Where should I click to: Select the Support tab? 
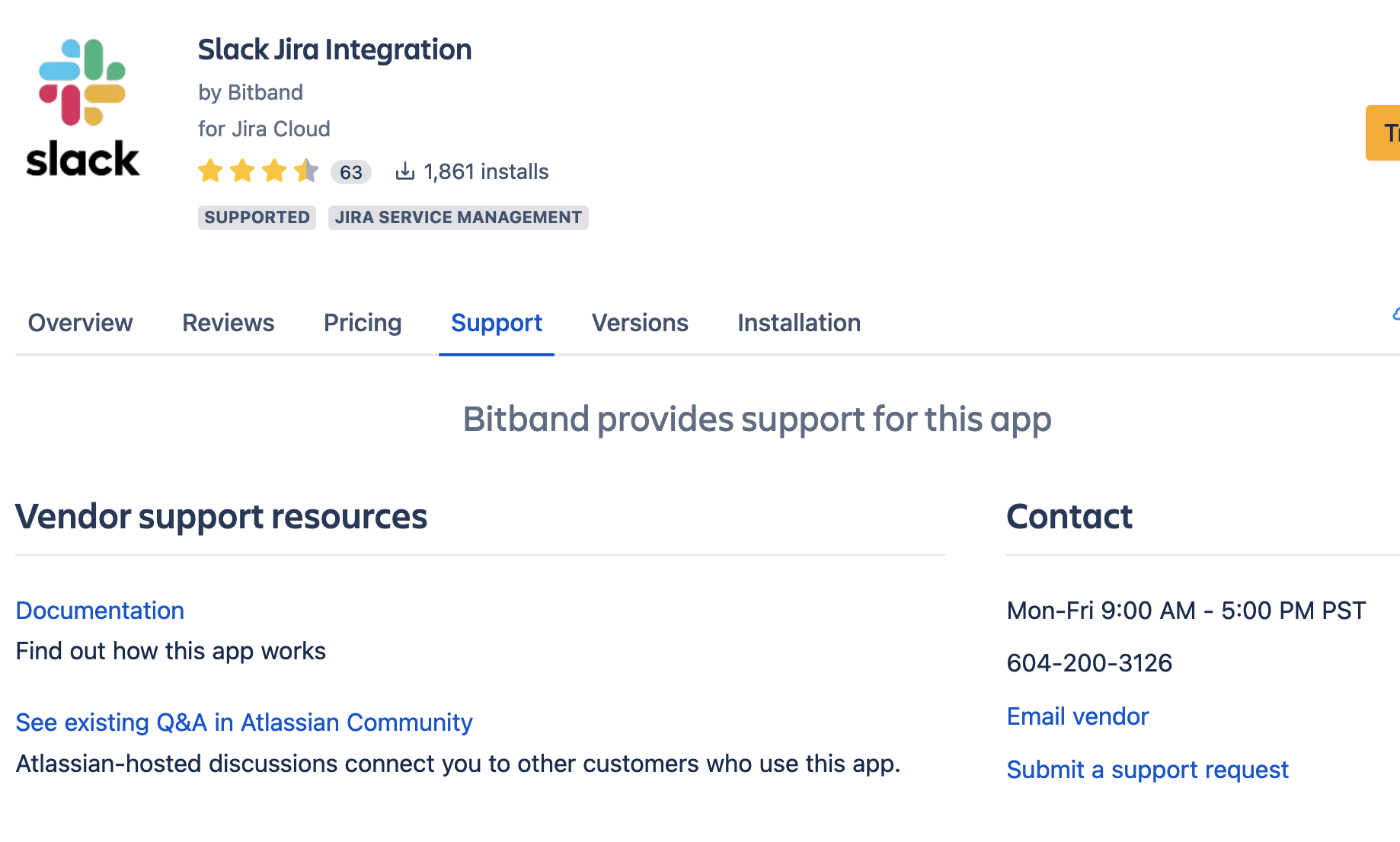(496, 323)
